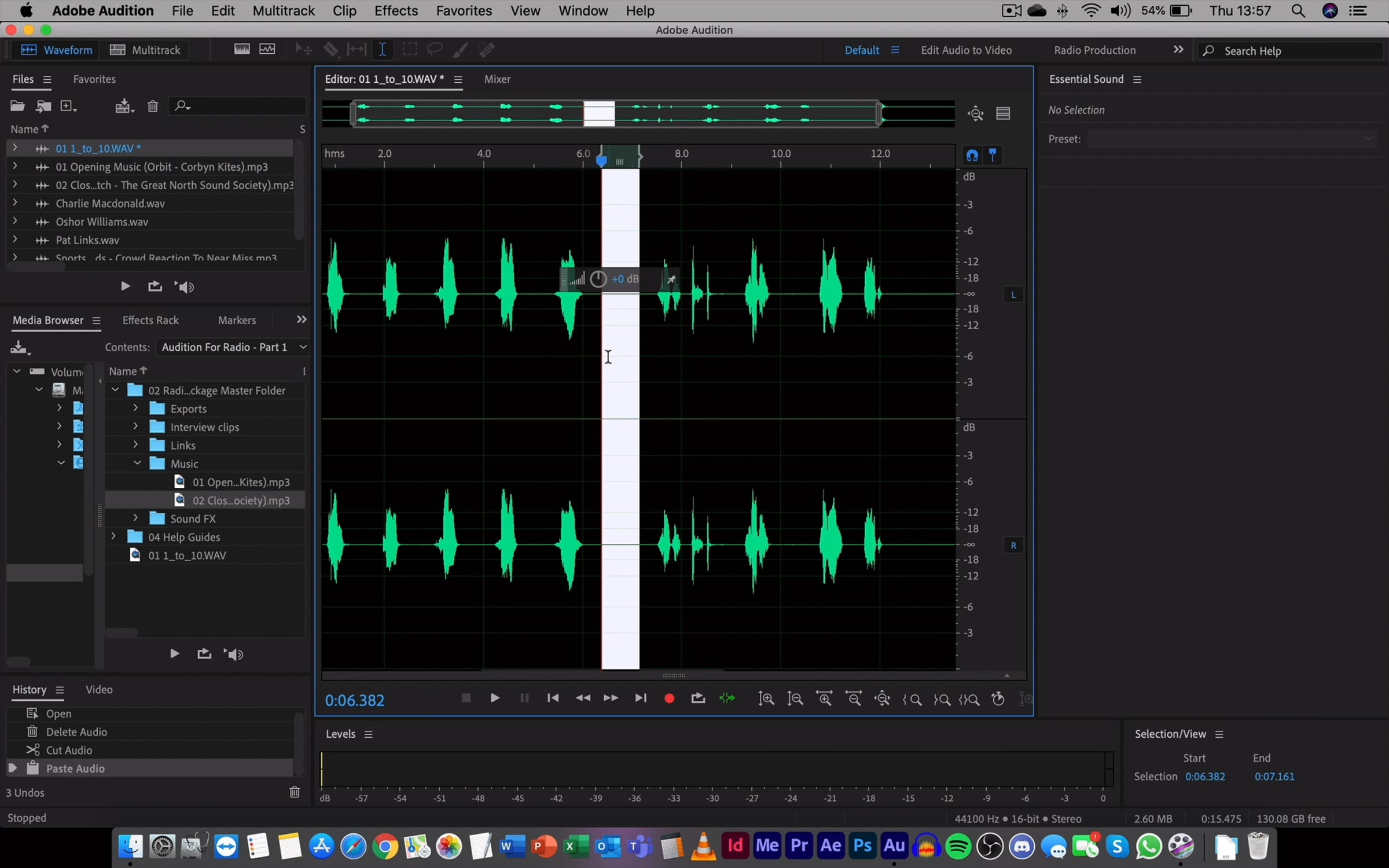Click Import File icon in Files panel
Image resolution: width=1389 pixels, height=868 pixels.
pos(43,106)
